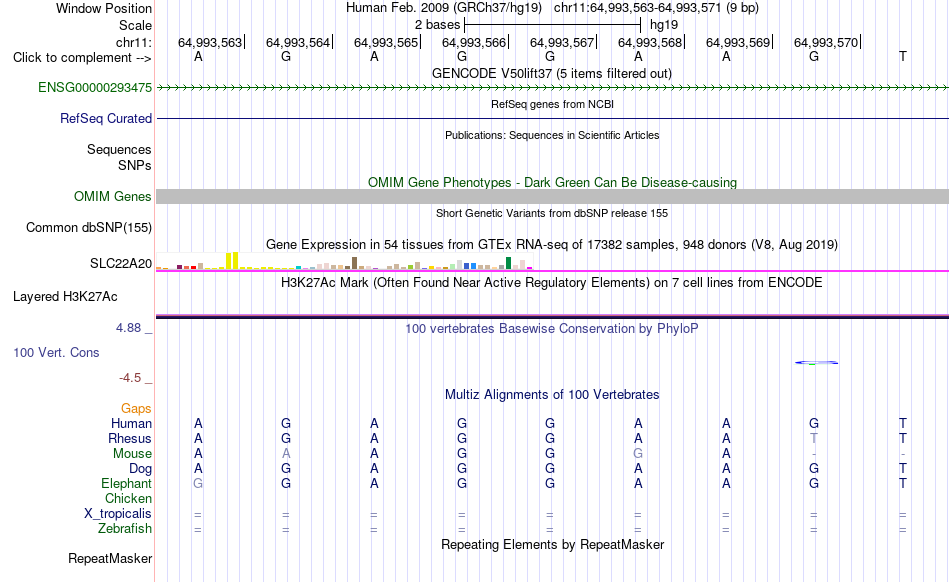Click the 'SNPs' subtrack label
The height and width of the screenshot is (582, 950).
click(x=135, y=165)
